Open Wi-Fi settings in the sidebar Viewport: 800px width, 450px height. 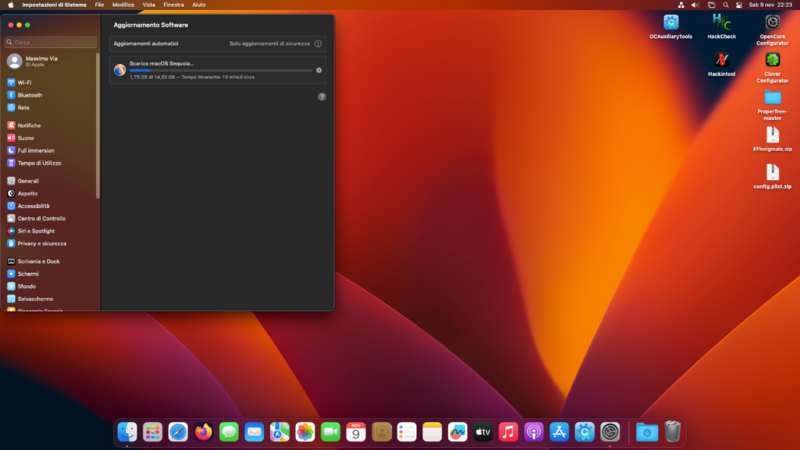[24, 83]
